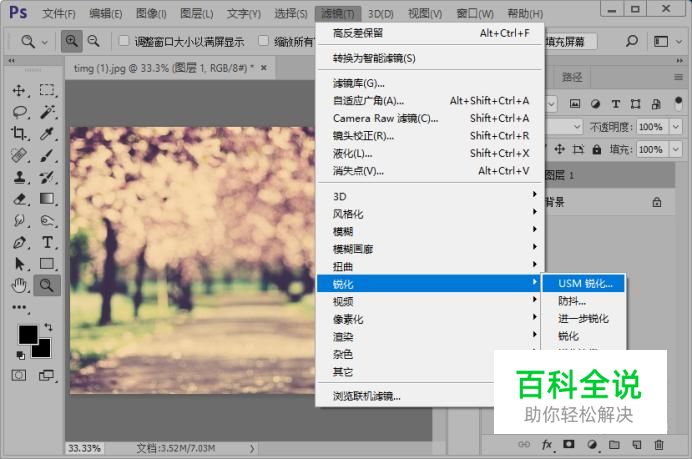
Task: Click the 填充屏幕 button
Action: 570,42
